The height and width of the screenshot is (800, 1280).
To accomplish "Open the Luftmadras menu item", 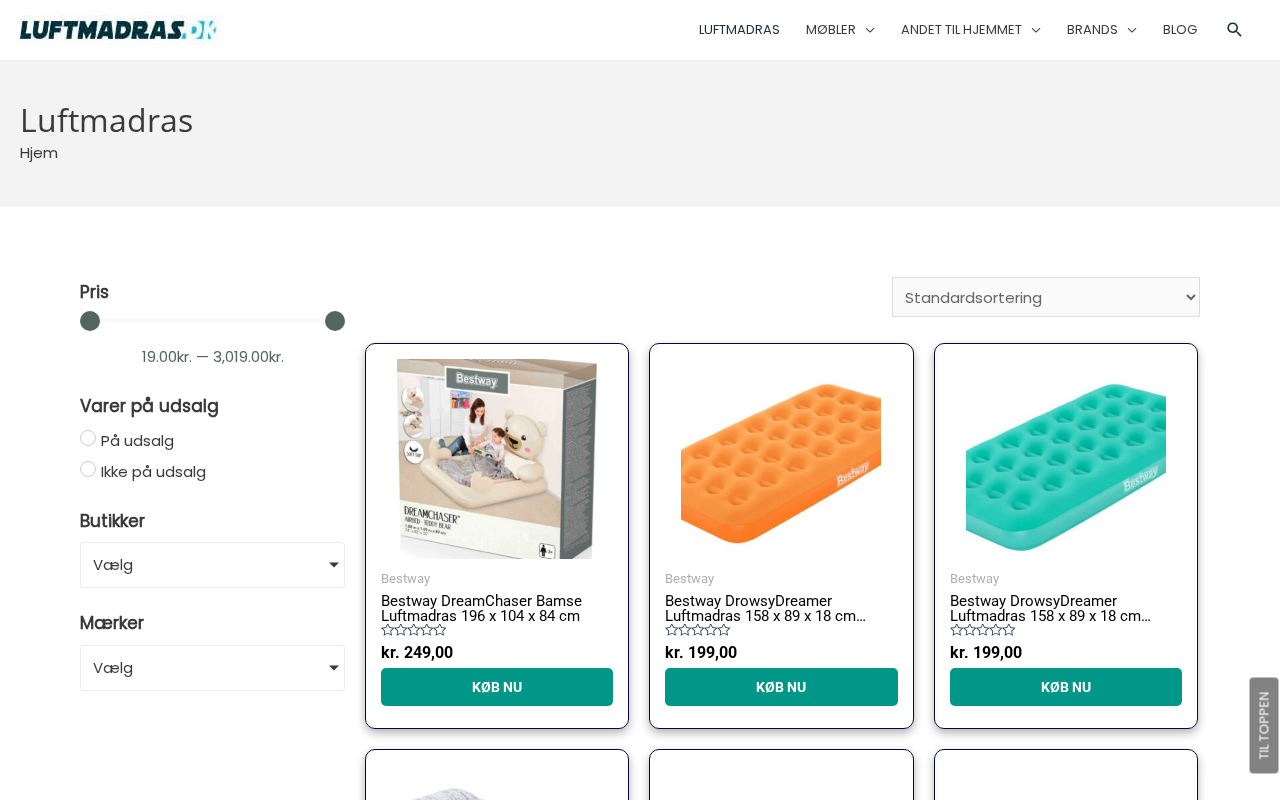I will 739,30.
